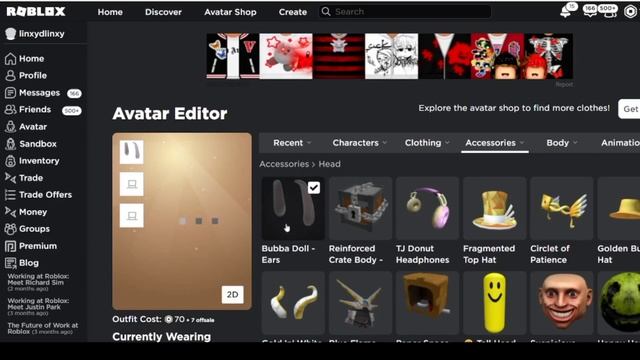This screenshot has height=360, width=640.
Task: Click the linxydlinxy avatar icon
Action: pos(11,34)
